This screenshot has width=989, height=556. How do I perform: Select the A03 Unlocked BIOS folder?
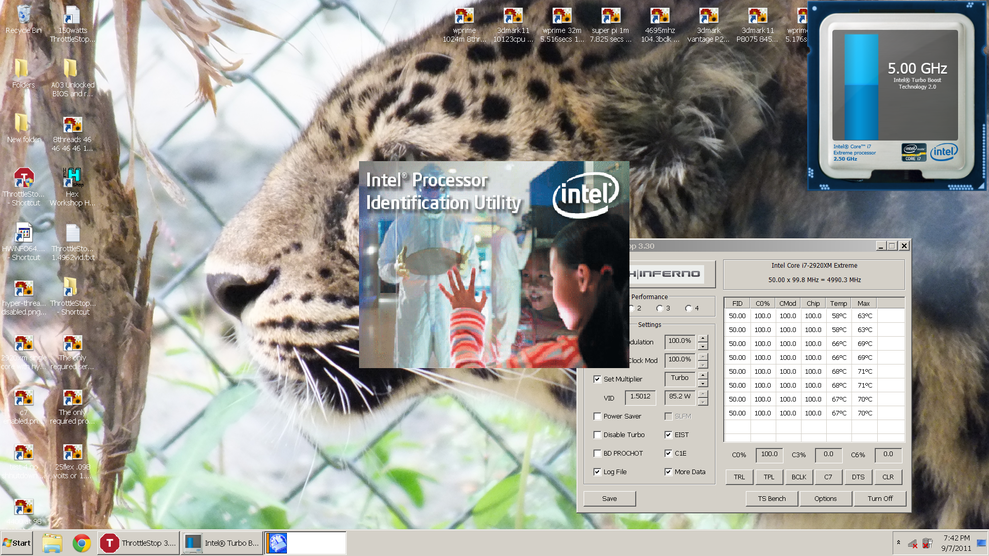click(x=72, y=79)
